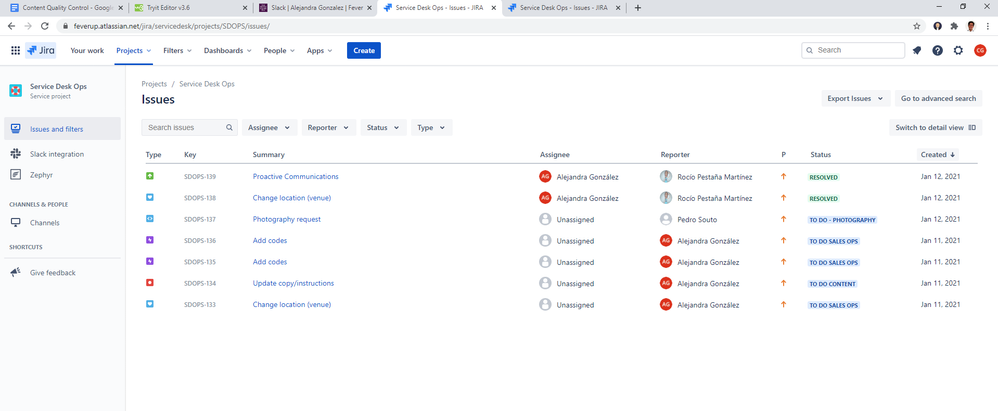The height and width of the screenshot is (411, 998).
Task: Open browser extensions puzzle icon
Action: [954, 26]
